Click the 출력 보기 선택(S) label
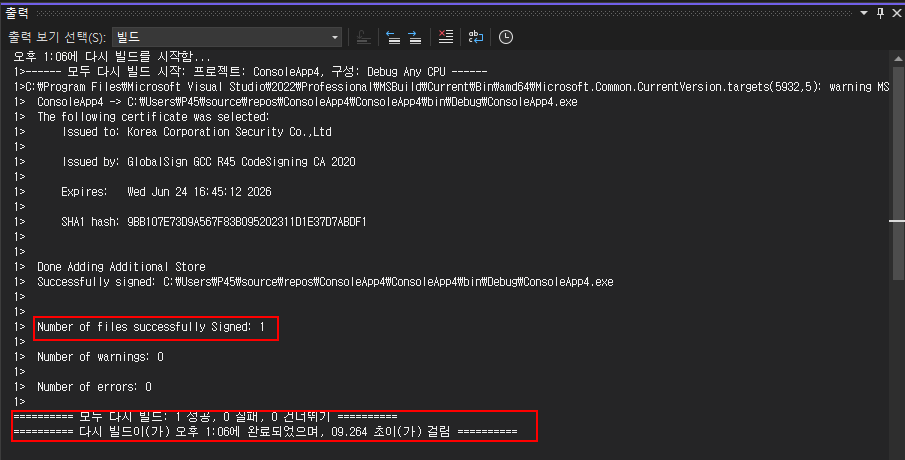The height and width of the screenshot is (460, 905). point(57,37)
